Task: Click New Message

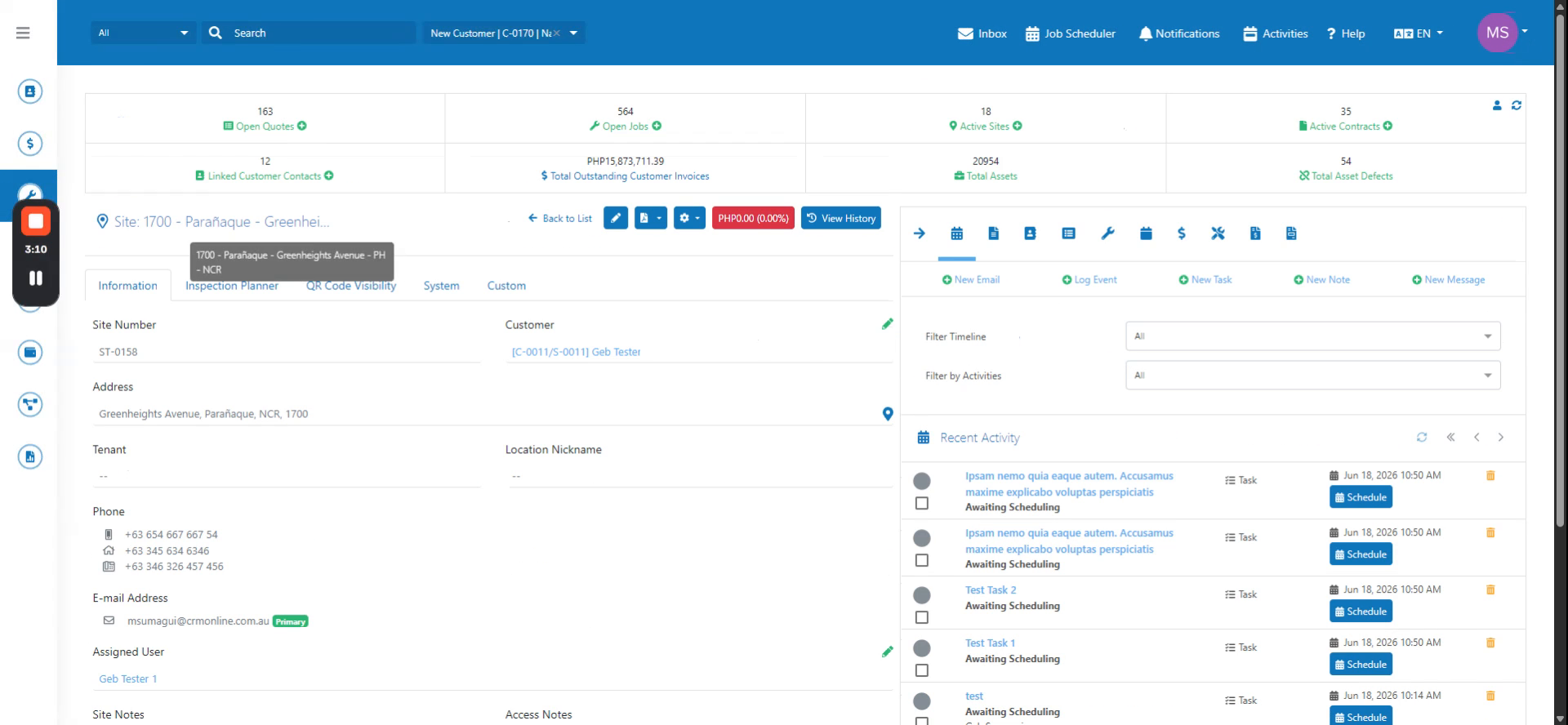Action: pos(1449,280)
